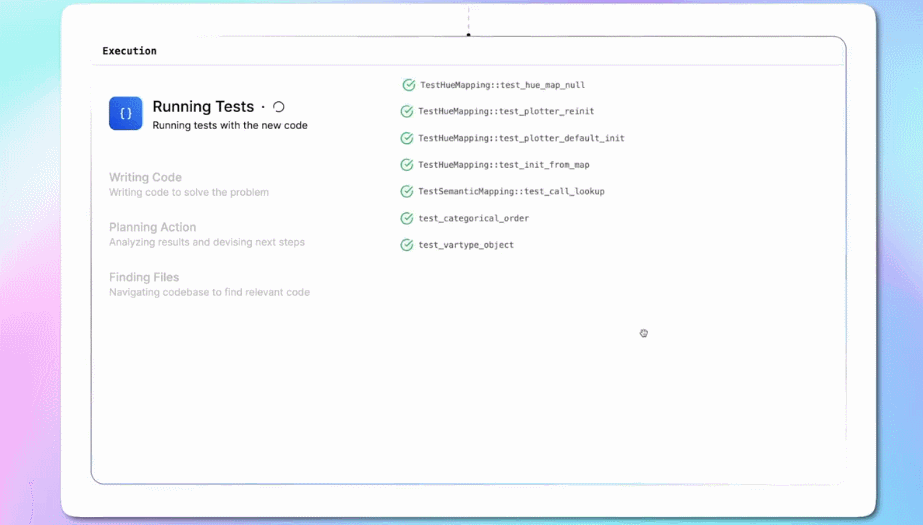Click the Execution panel title
This screenshot has width=923, height=525.
tap(129, 51)
